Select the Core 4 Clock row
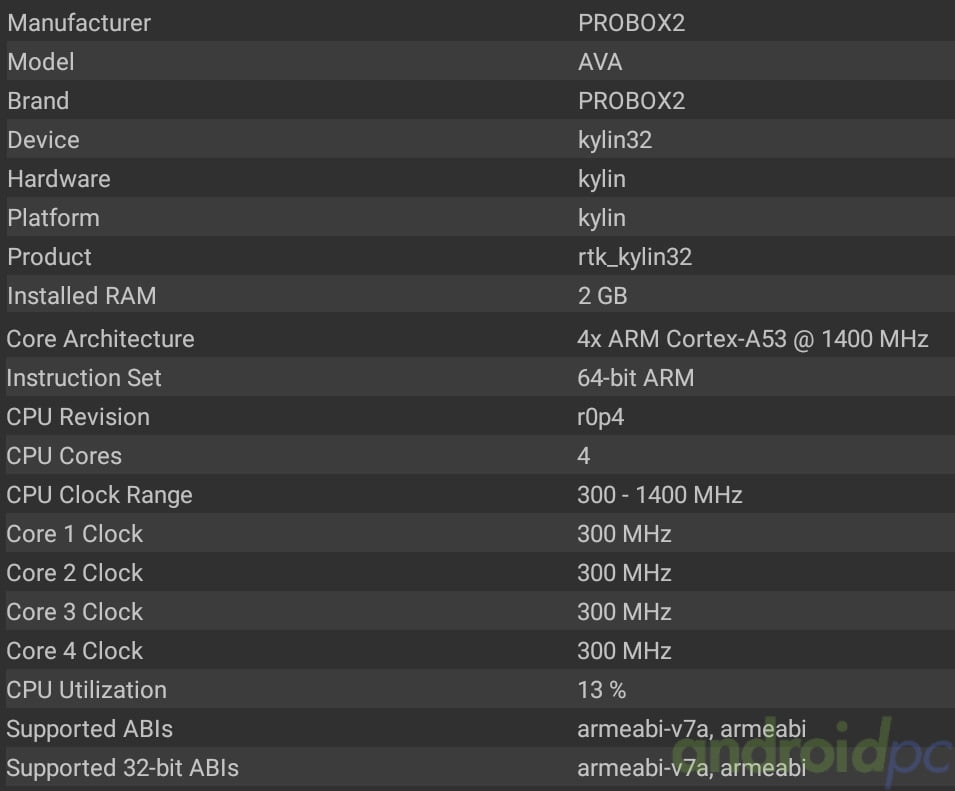This screenshot has width=955, height=791. coord(480,650)
